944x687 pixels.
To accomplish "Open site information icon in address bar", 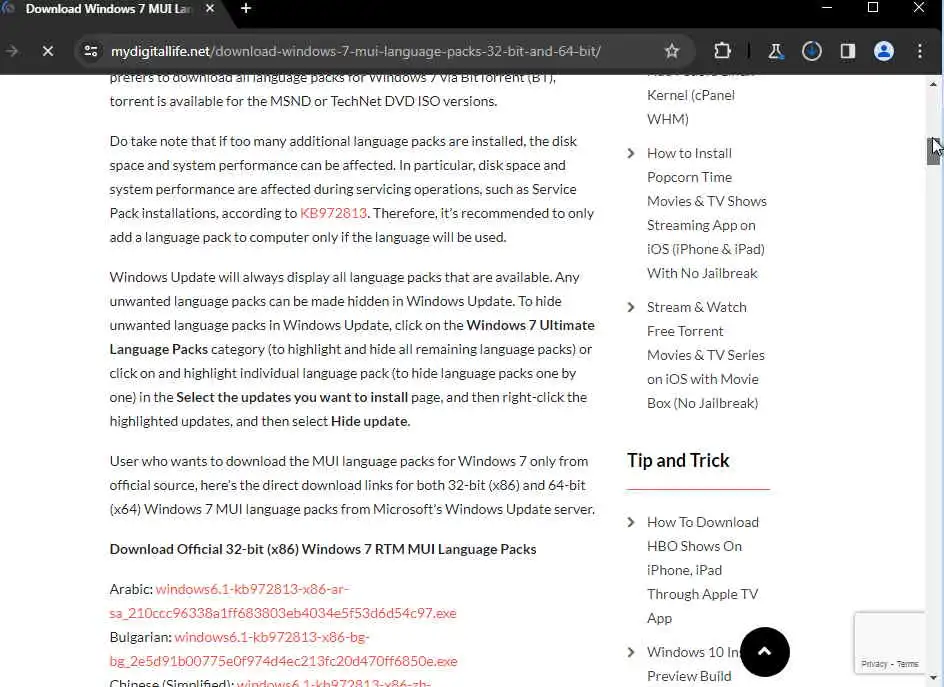I will 91,51.
